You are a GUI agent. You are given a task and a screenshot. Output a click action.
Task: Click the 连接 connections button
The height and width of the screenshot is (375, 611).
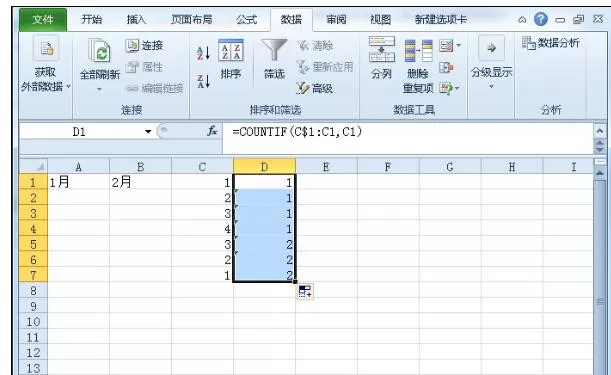[x=144, y=46]
